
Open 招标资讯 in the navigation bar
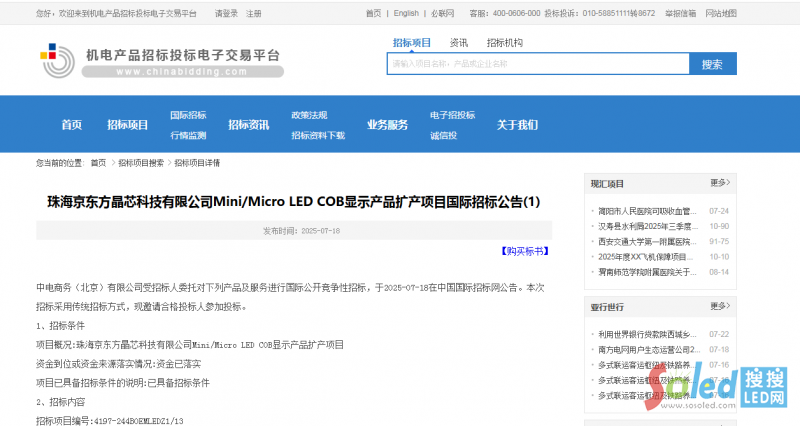pos(248,125)
